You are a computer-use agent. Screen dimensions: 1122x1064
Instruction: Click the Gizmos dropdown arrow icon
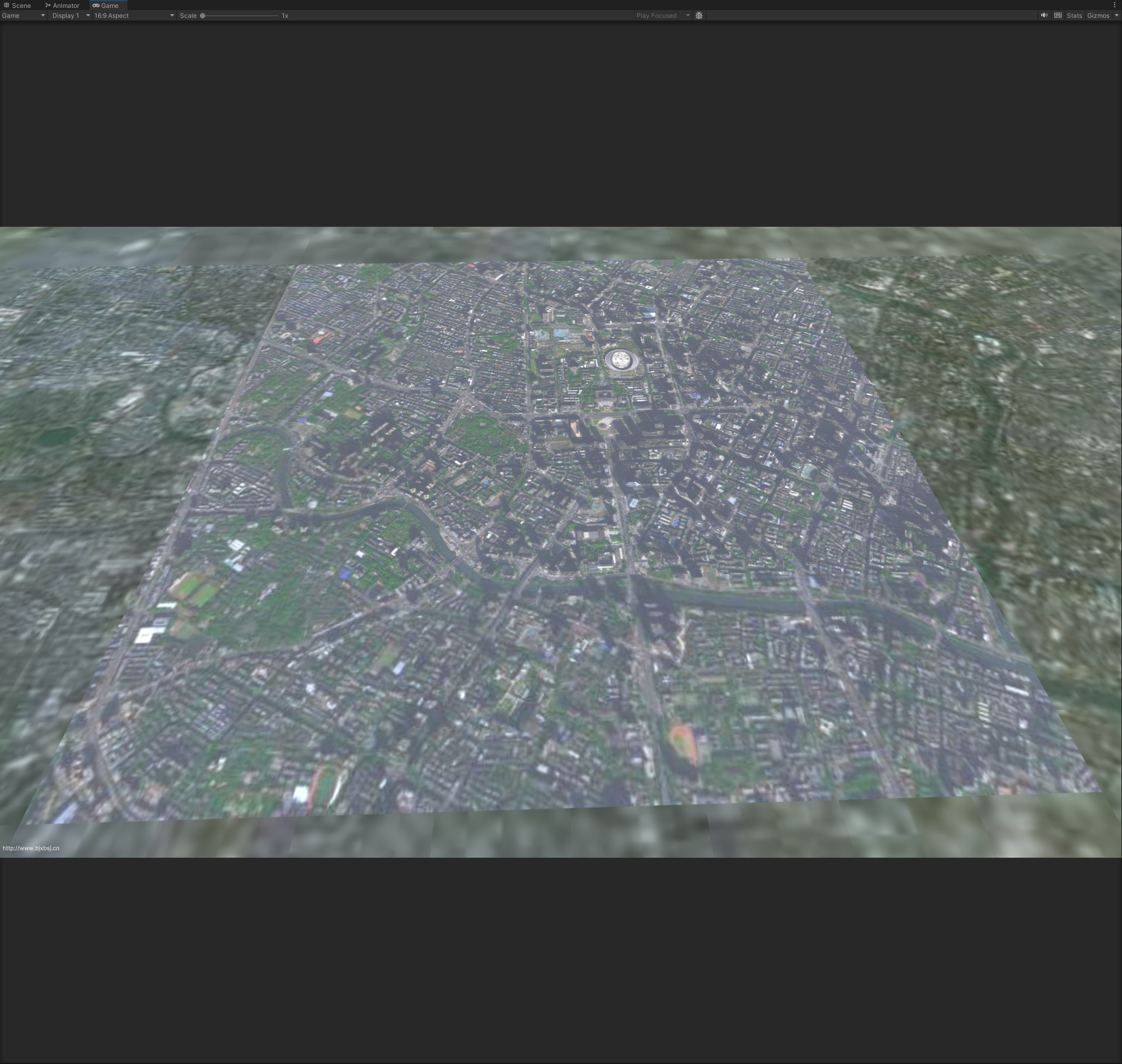[x=1116, y=15]
